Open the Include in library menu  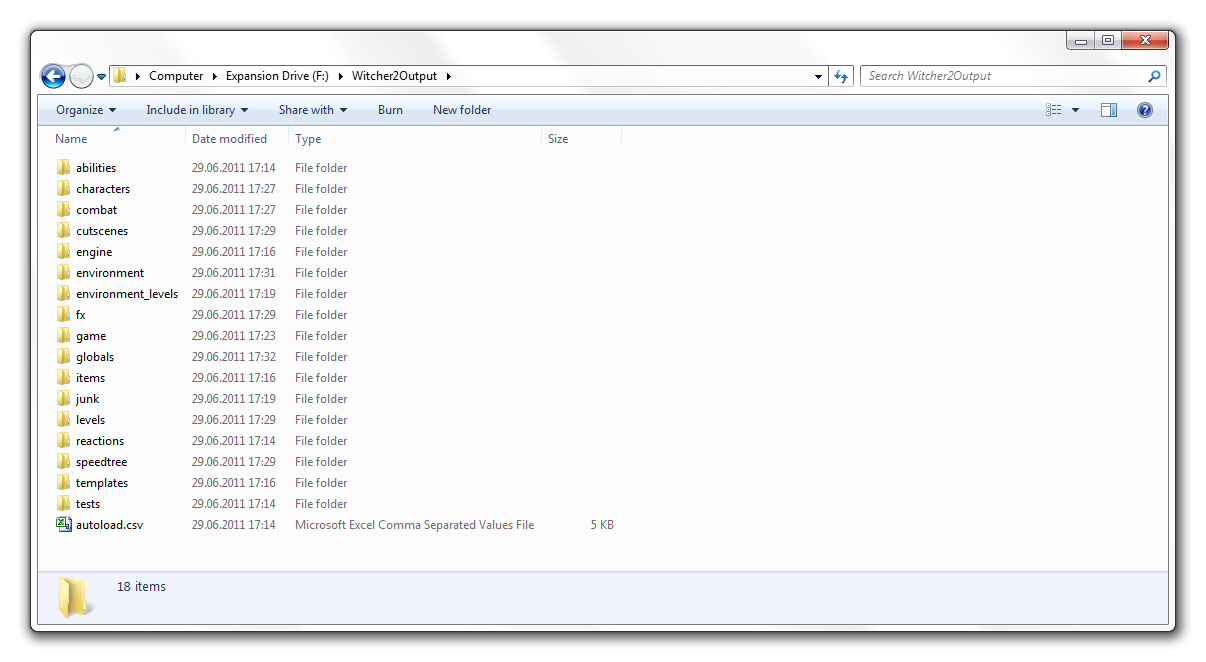(197, 110)
